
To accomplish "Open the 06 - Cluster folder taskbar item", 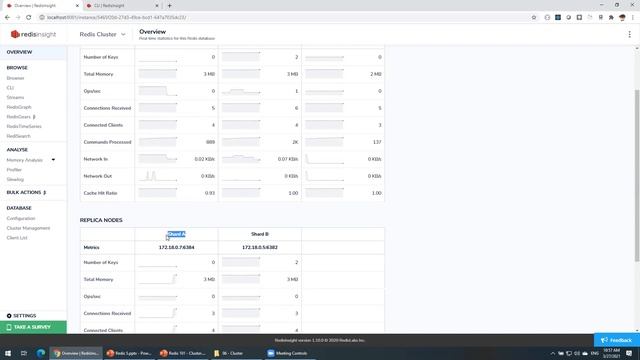I will click(x=236, y=353).
